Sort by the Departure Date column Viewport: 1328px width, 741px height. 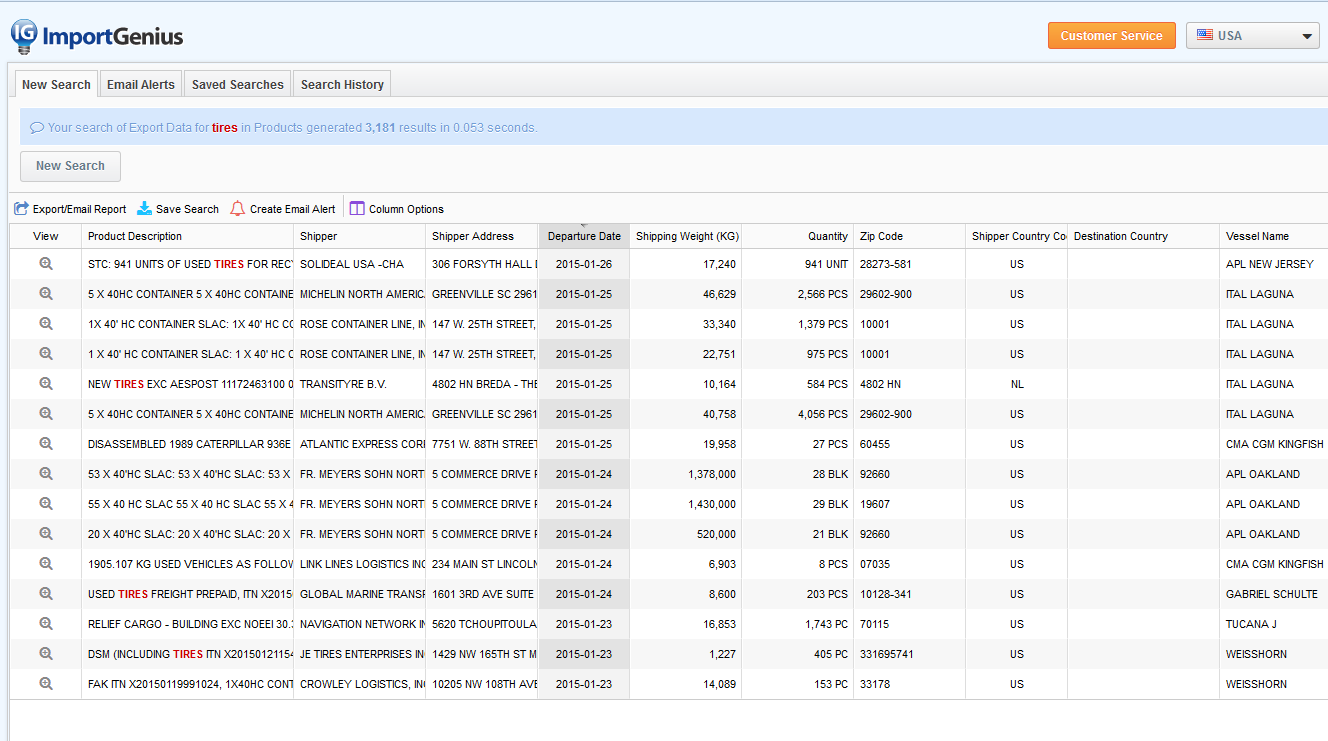click(x=584, y=237)
